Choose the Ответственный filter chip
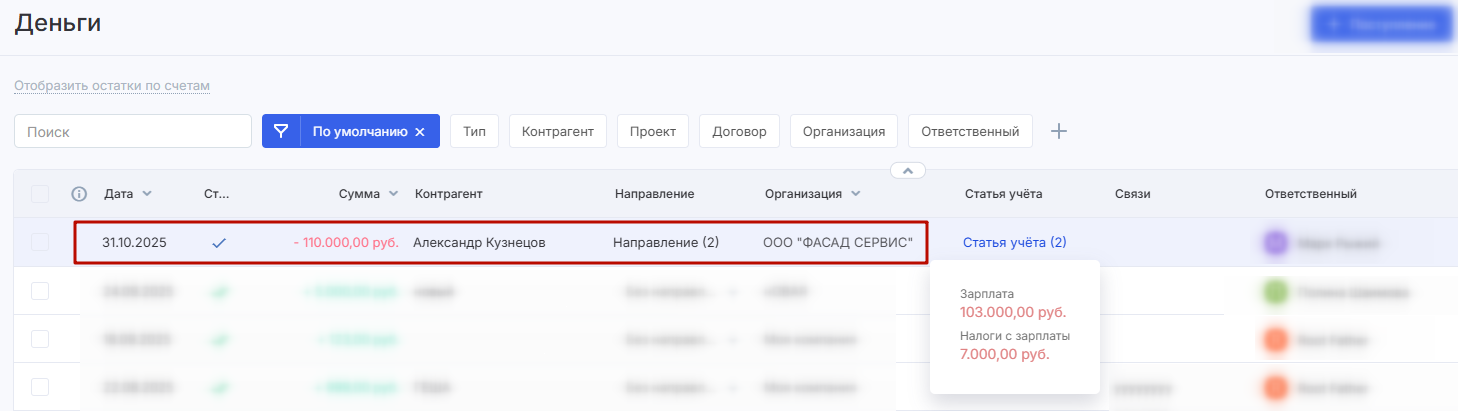Image resolution: width=1458 pixels, height=411 pixels. point(970,131)
